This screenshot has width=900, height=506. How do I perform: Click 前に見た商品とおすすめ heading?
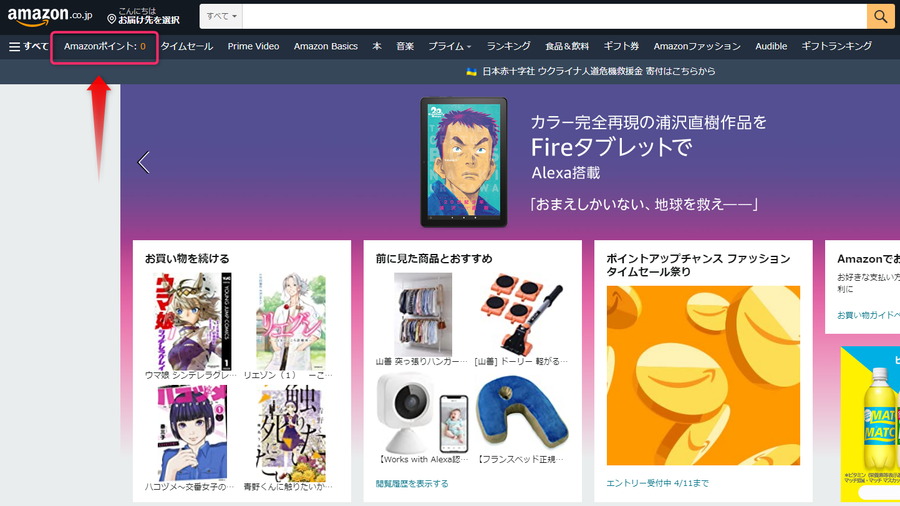coord(434,259)
